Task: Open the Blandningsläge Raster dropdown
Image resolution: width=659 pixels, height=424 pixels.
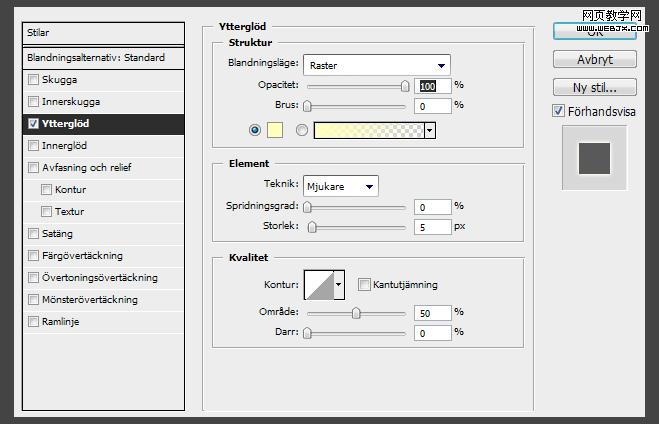Action: coord(376,65)
